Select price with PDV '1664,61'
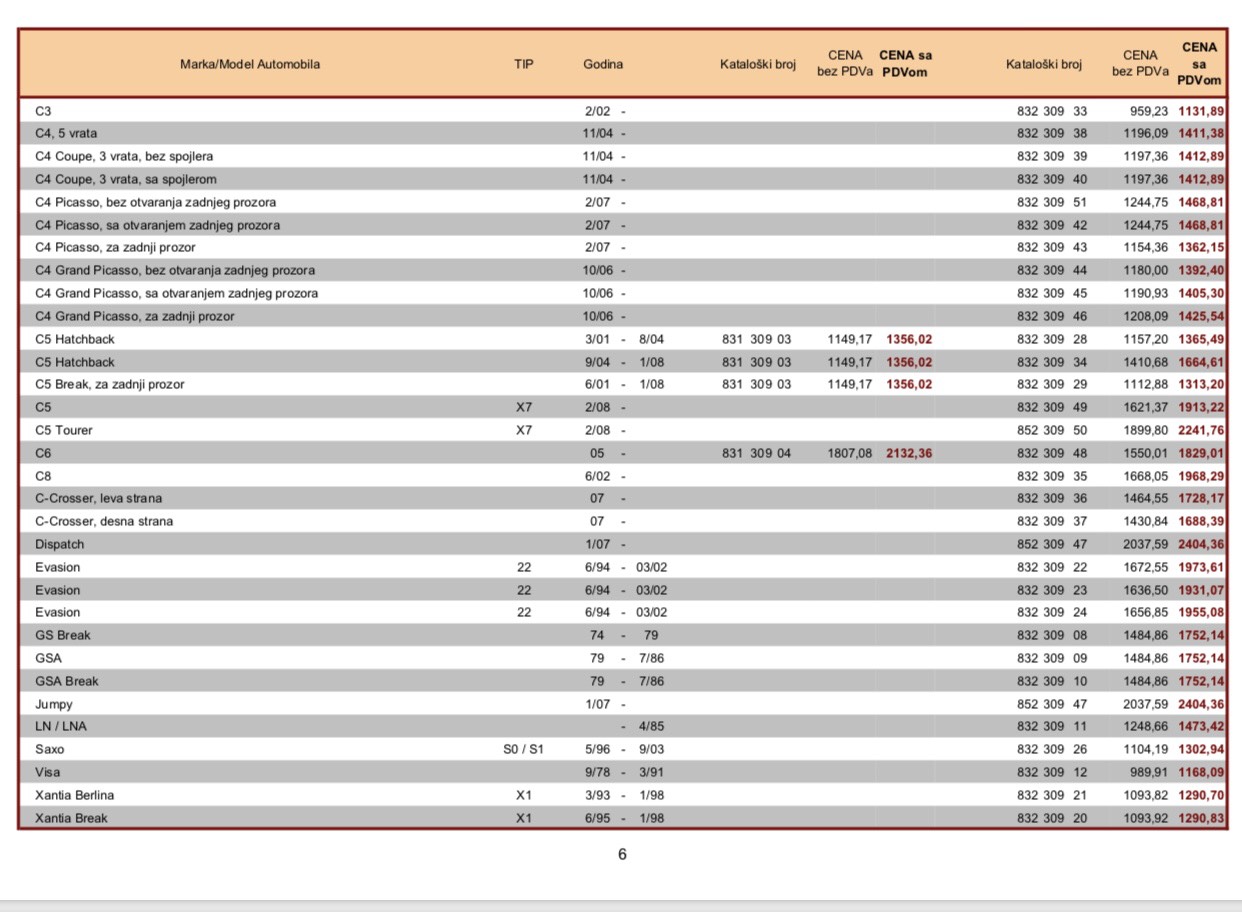1242x912 pixels. pos(1202,362)
